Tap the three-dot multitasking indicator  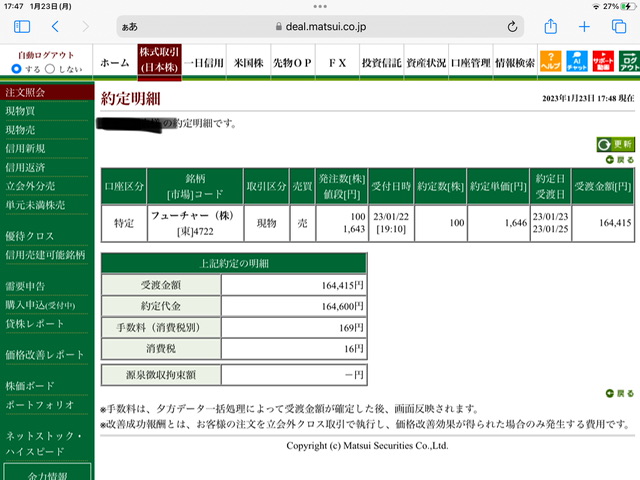point(320,6)
